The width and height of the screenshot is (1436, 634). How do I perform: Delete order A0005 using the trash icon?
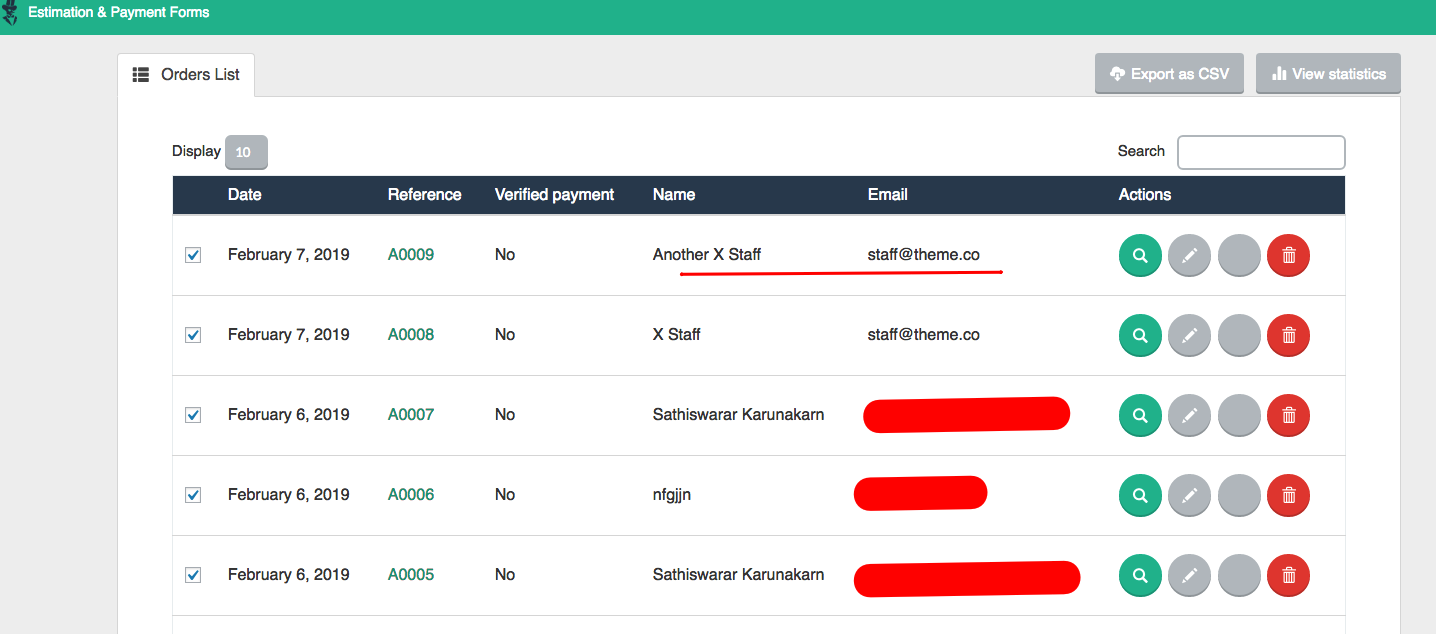(1288, 575)
